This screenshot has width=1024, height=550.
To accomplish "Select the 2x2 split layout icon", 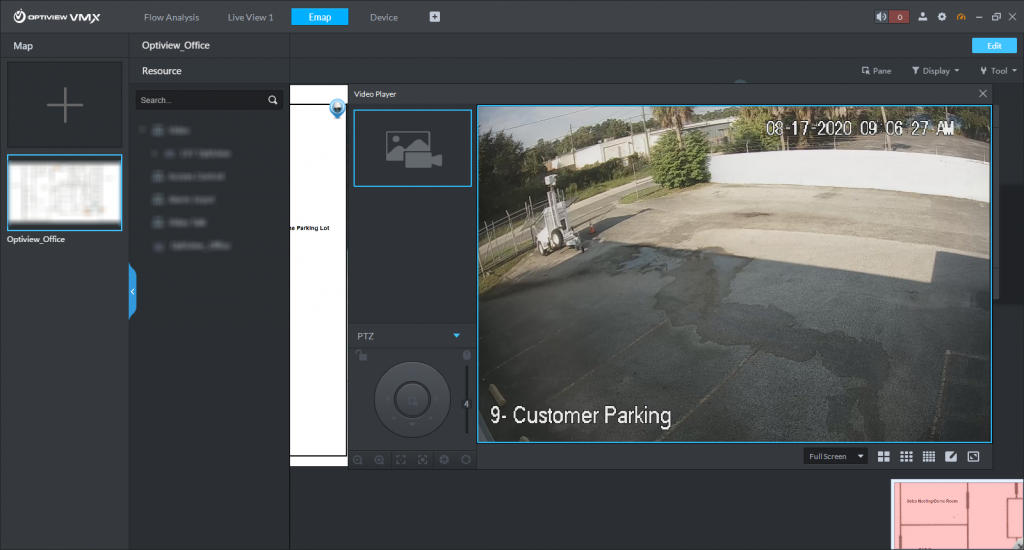I will tap(884, 457).
